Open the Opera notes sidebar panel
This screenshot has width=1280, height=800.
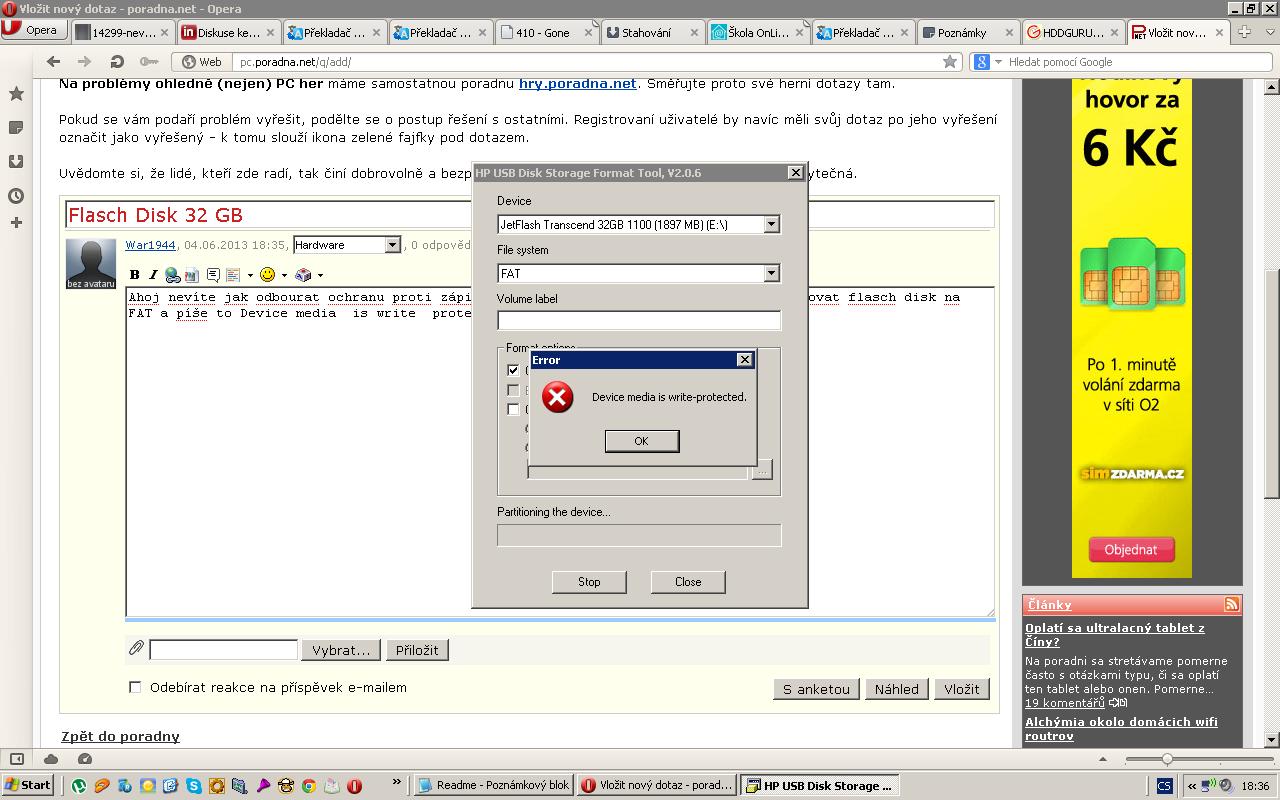16,127
